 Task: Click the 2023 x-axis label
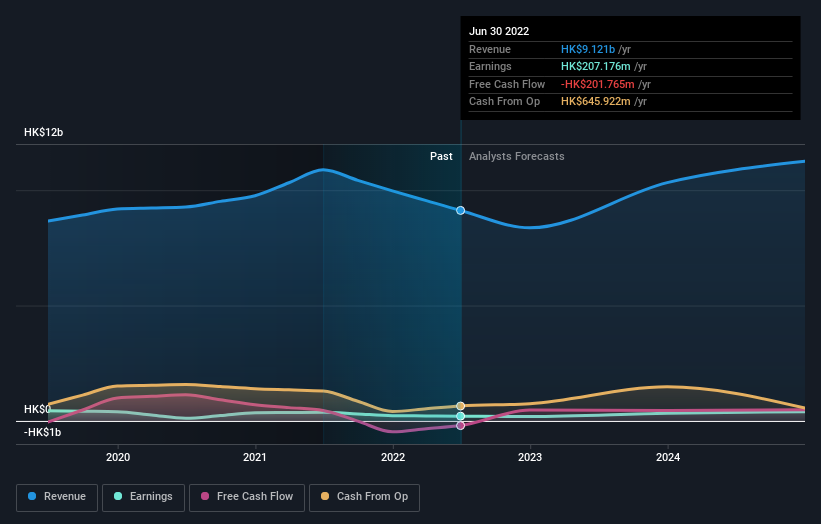[x=530, y=457]
